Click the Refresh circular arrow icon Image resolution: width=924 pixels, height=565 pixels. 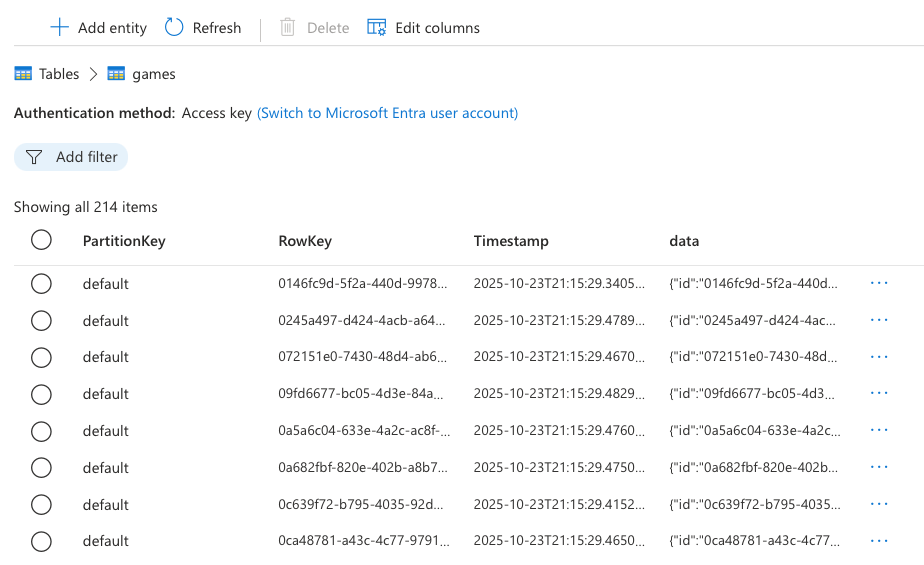point(174,28)
